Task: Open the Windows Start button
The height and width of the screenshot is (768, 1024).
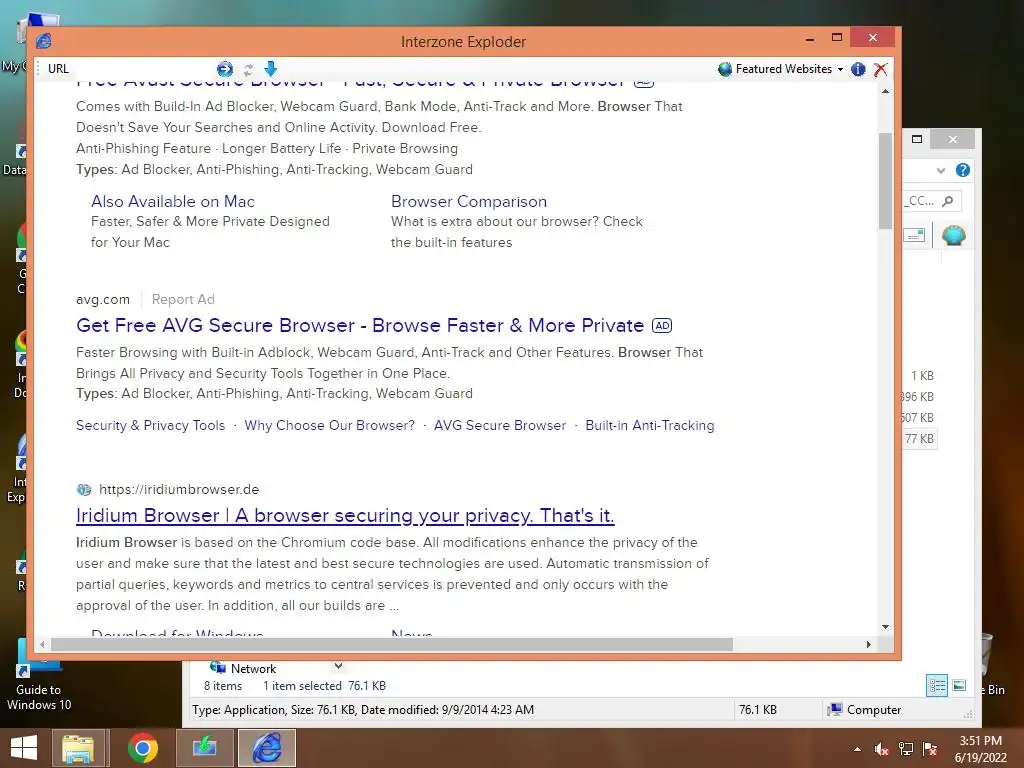Action: coord(24,748)
